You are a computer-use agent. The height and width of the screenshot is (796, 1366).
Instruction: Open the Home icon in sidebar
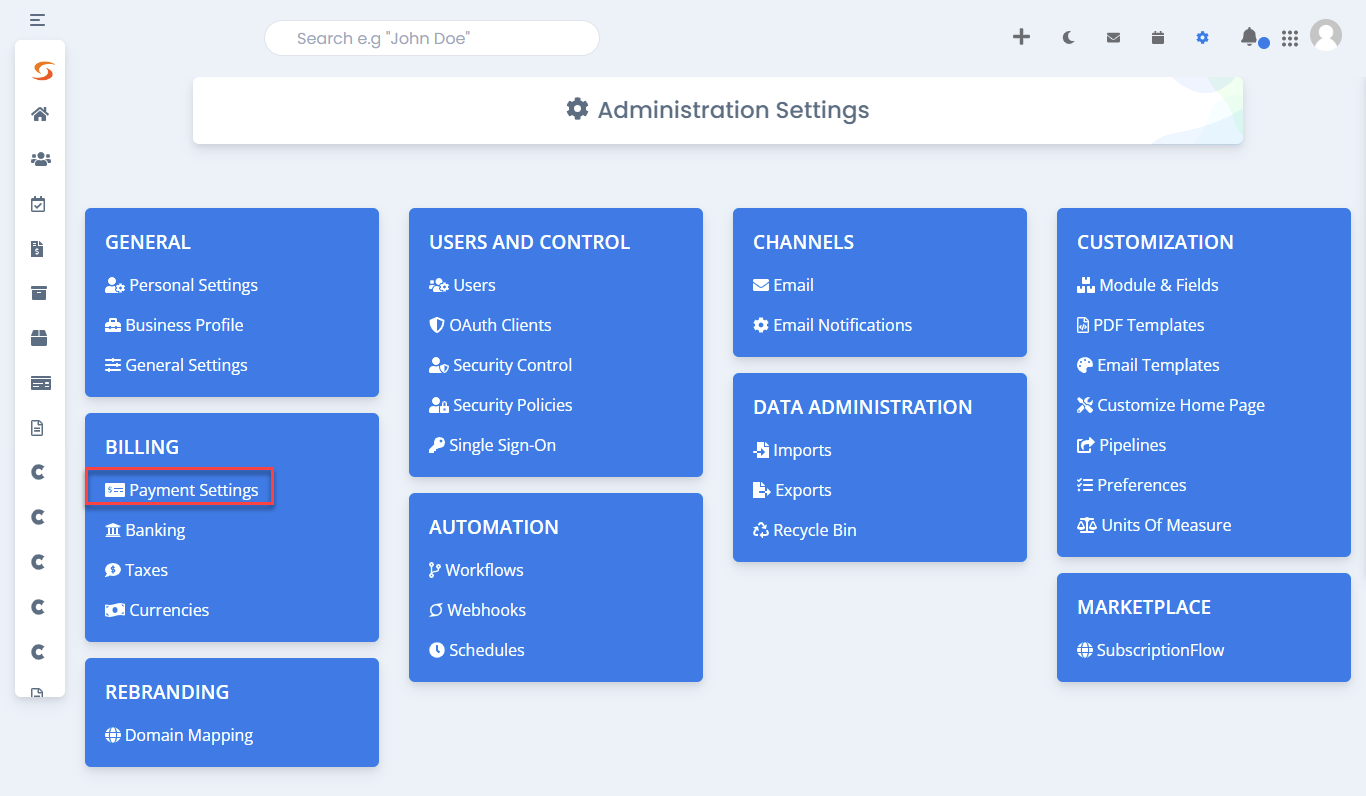coord(40,114)
